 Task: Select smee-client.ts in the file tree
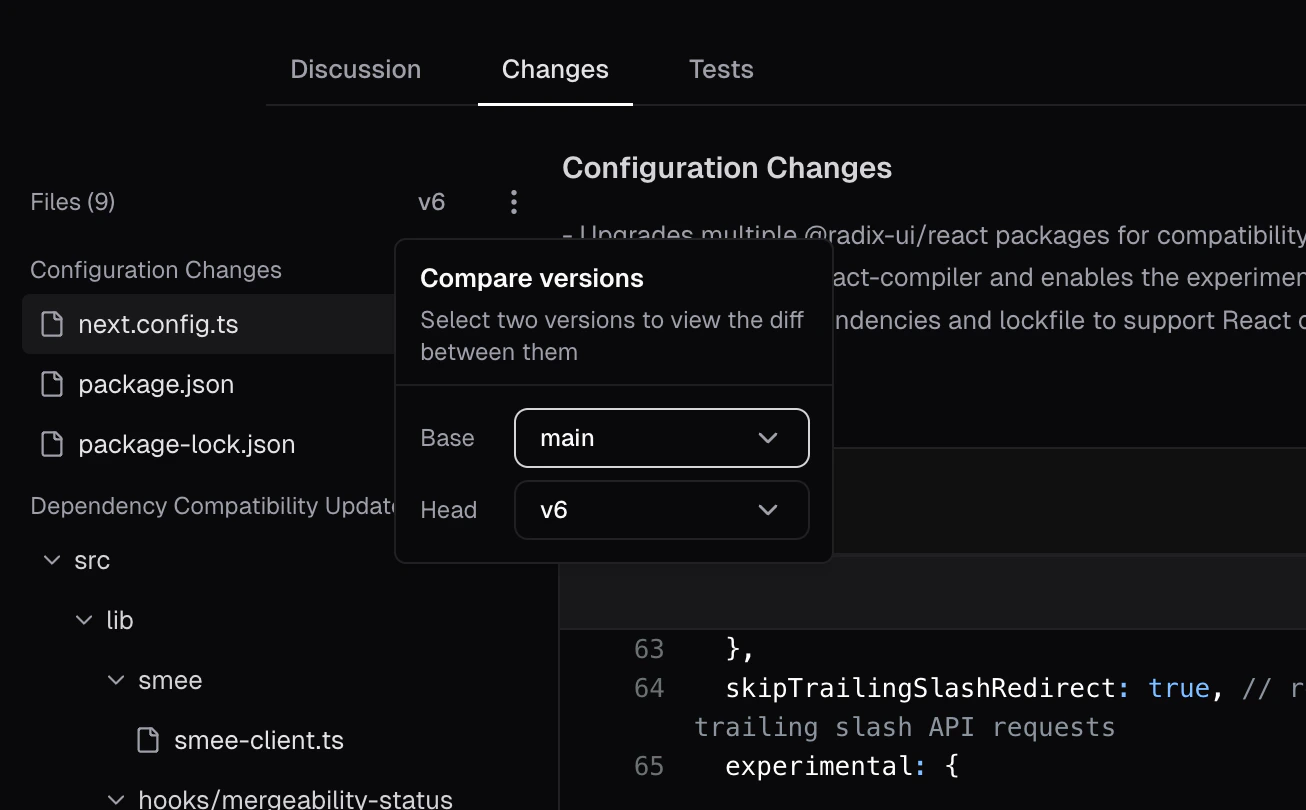click(258, 740)
